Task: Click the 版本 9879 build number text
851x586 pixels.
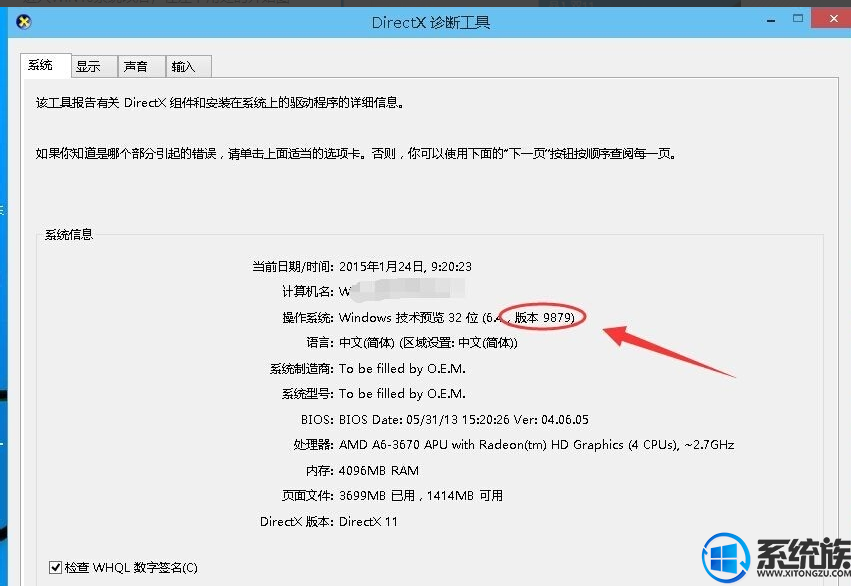Action: [x=544, y=317]
